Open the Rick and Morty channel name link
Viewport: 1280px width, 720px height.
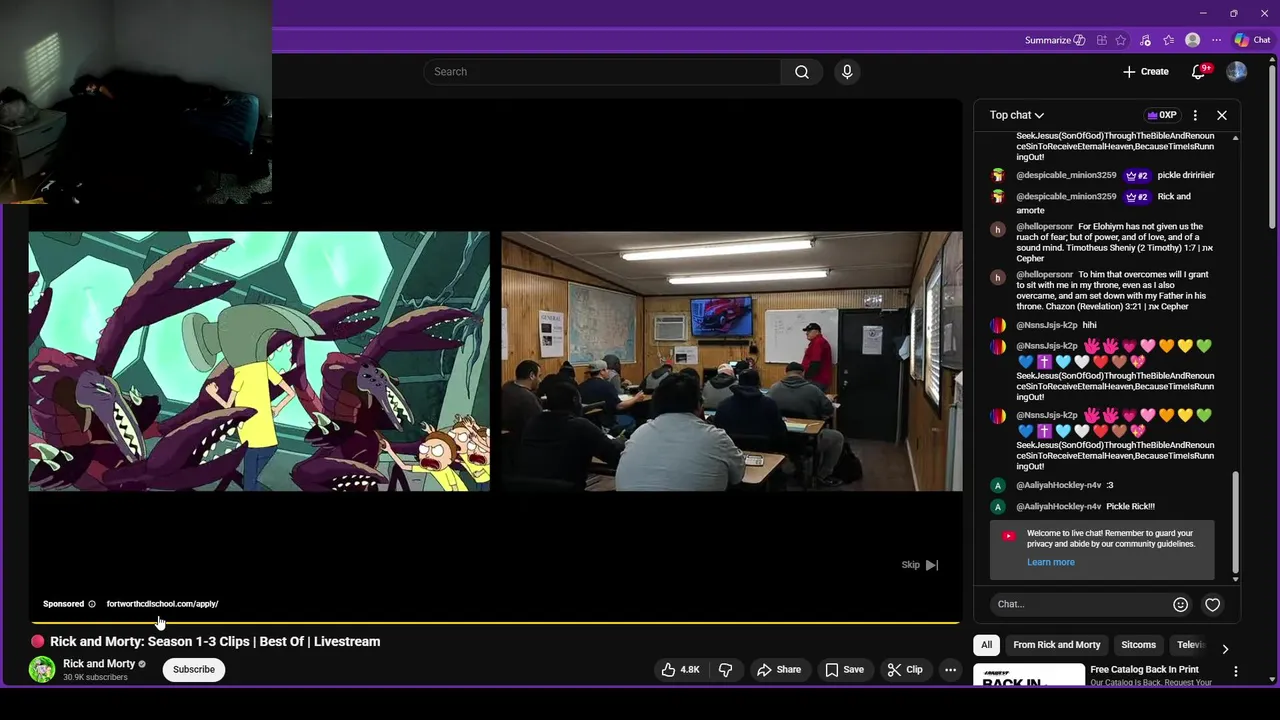[x=99, y=664]
